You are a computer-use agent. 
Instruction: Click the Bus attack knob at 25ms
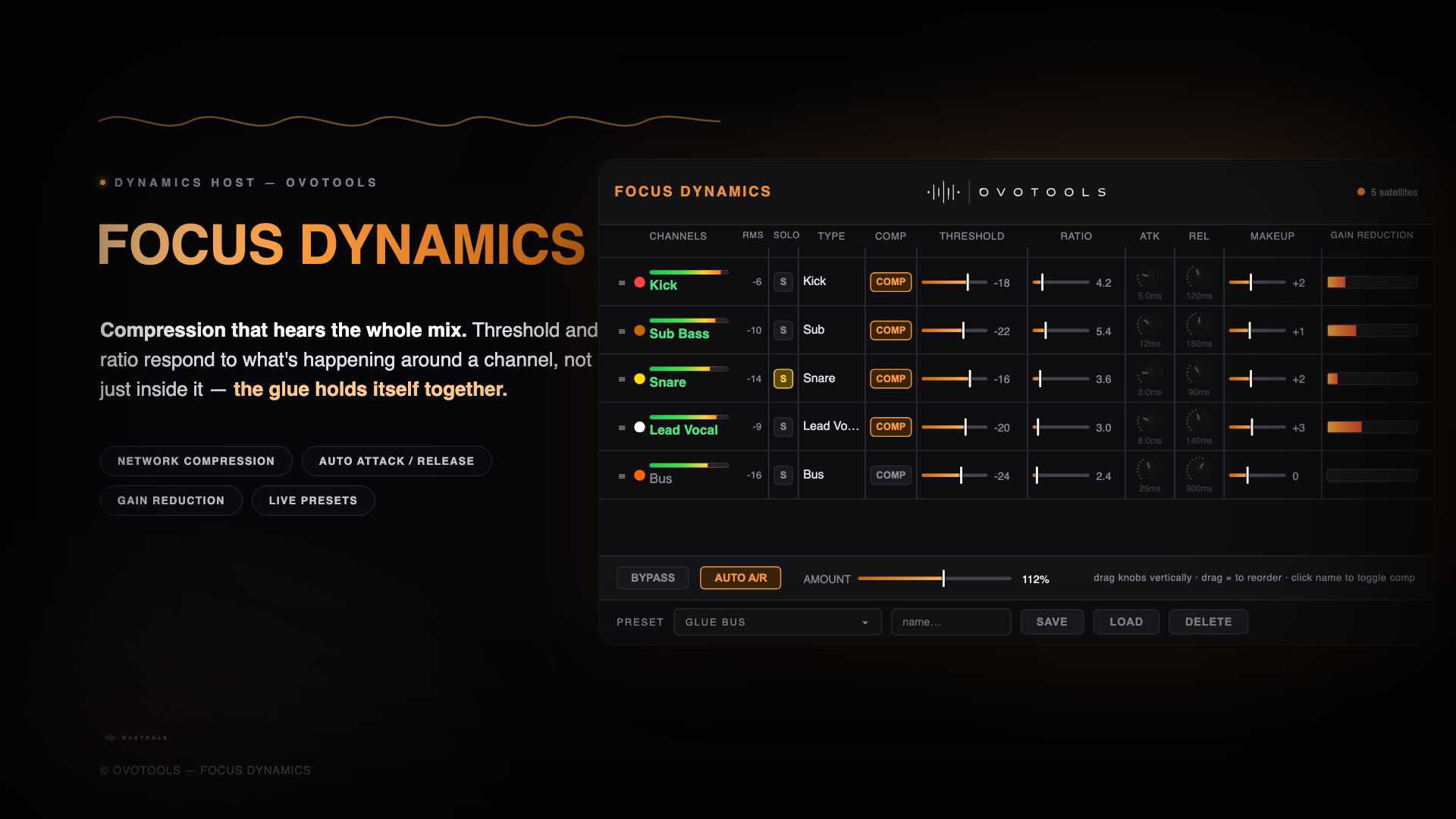[1149, 470]
